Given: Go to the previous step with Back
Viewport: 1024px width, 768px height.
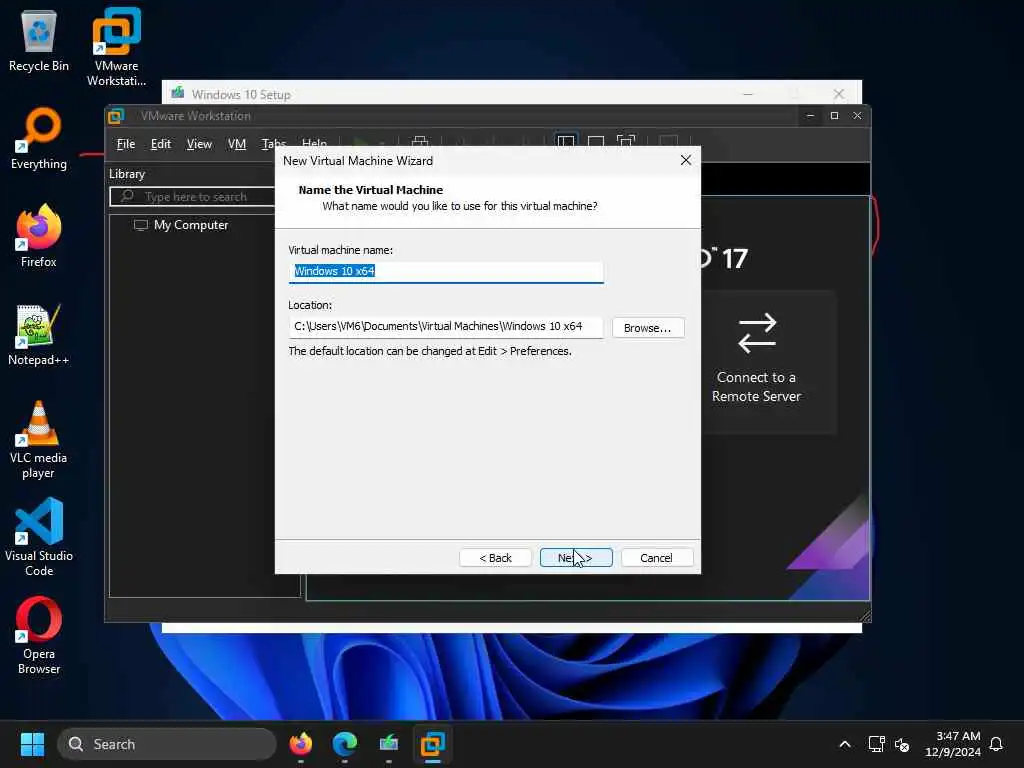Looking at the screenshot, I should point(496,558).
